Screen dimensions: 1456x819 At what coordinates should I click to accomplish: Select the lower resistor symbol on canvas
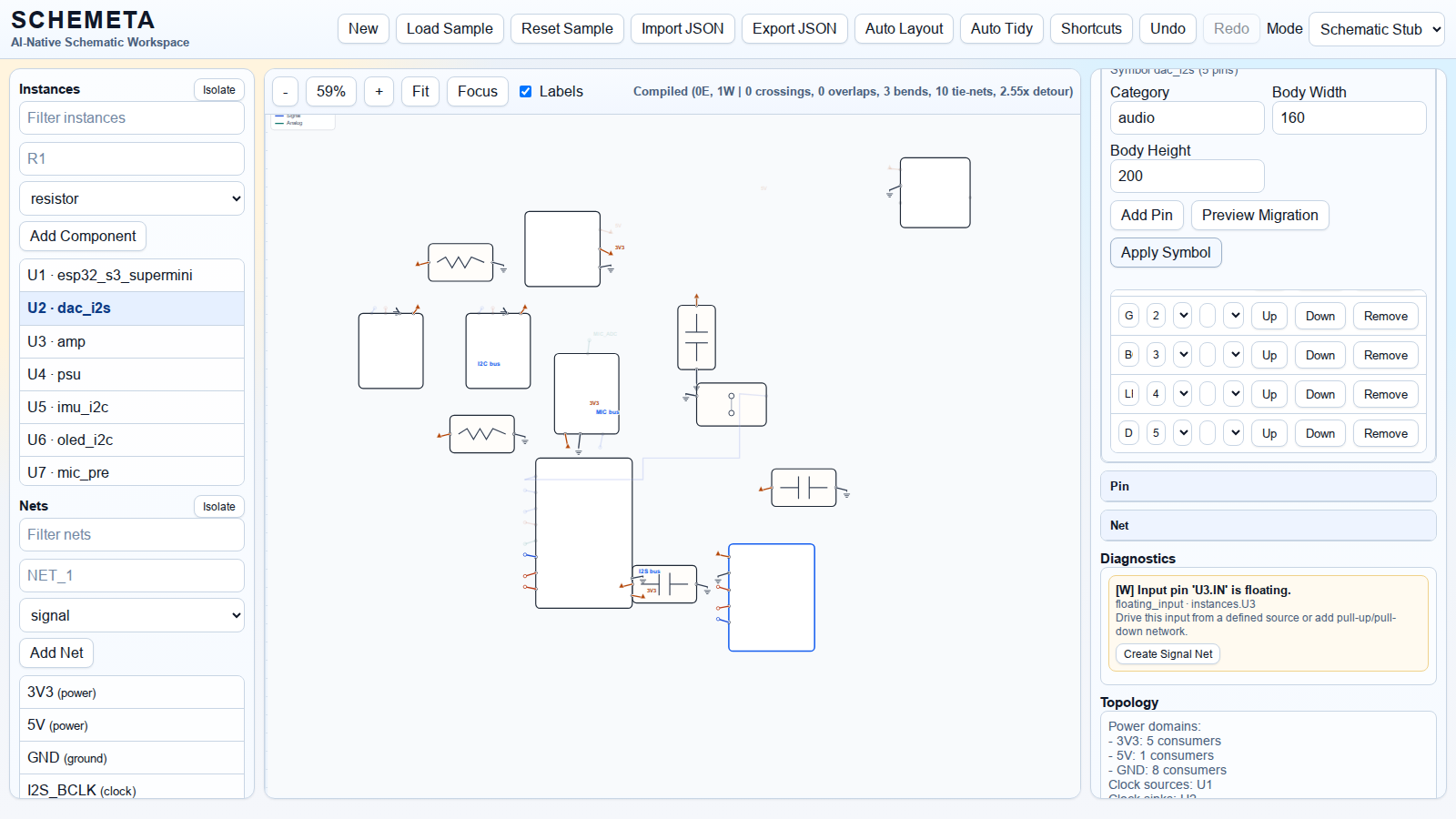(x=481, y=434)
